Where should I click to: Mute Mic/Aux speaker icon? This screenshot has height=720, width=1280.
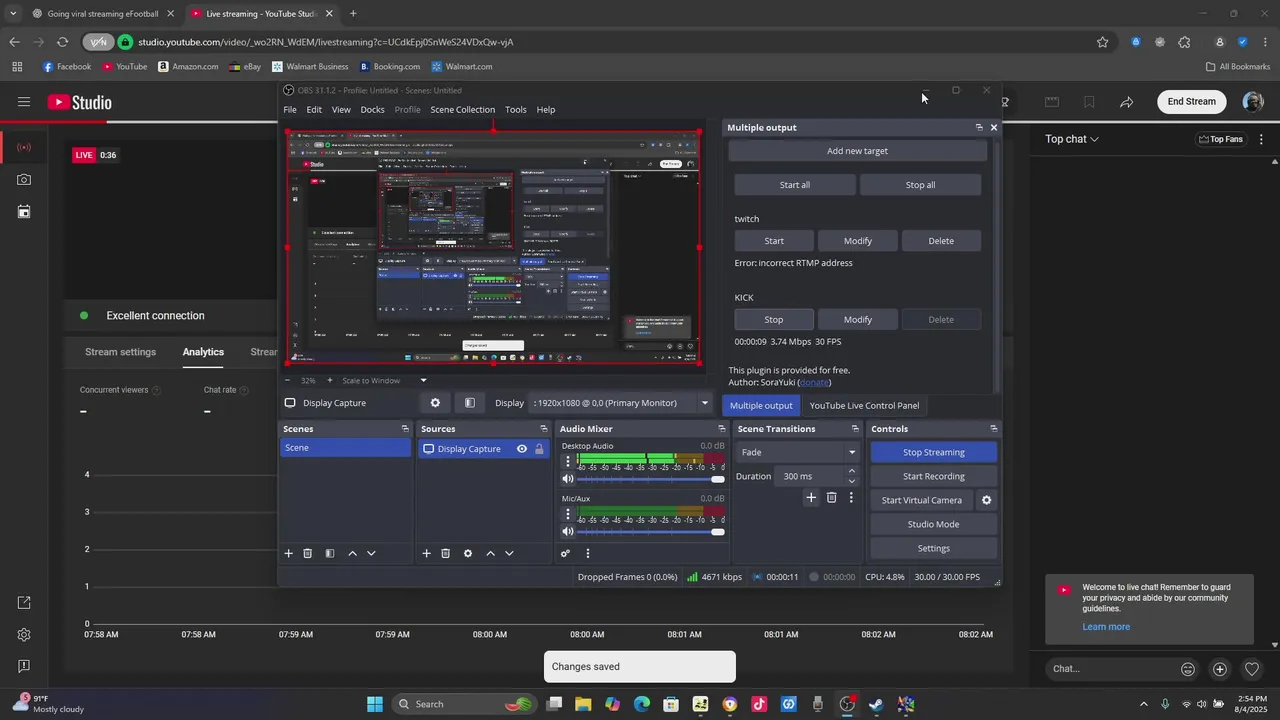coord(568,532)
